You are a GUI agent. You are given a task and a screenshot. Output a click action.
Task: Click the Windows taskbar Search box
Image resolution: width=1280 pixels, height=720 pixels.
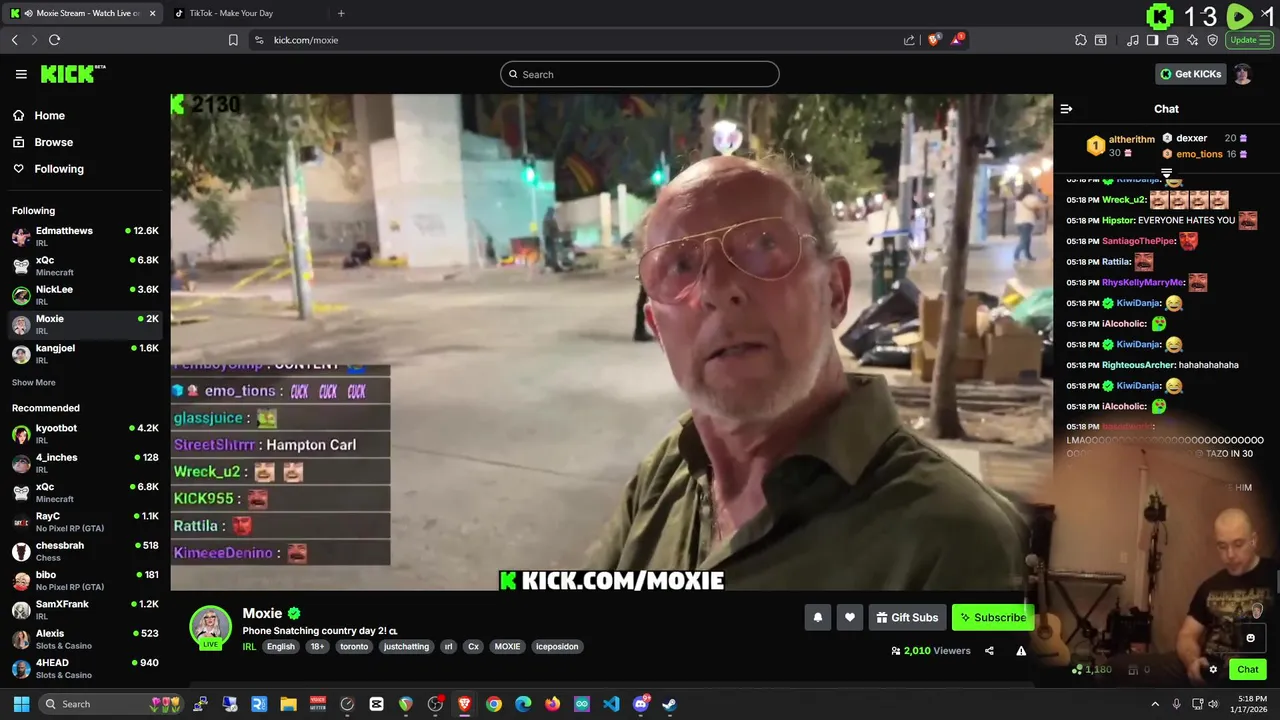113,704
